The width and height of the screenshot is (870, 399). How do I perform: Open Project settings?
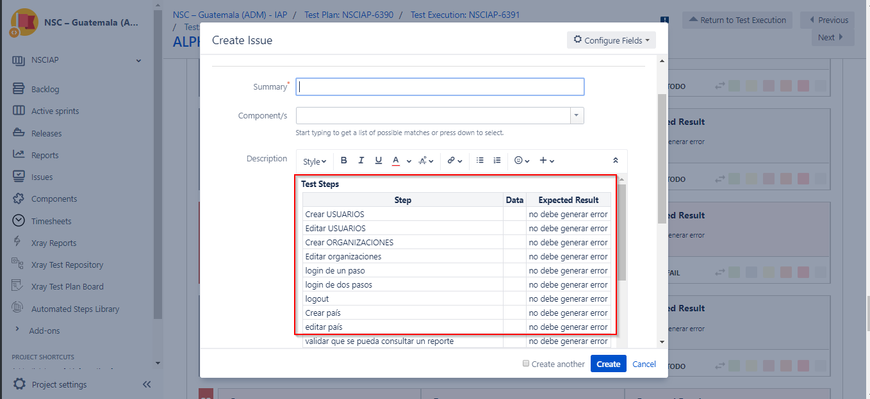click(59, 385)
